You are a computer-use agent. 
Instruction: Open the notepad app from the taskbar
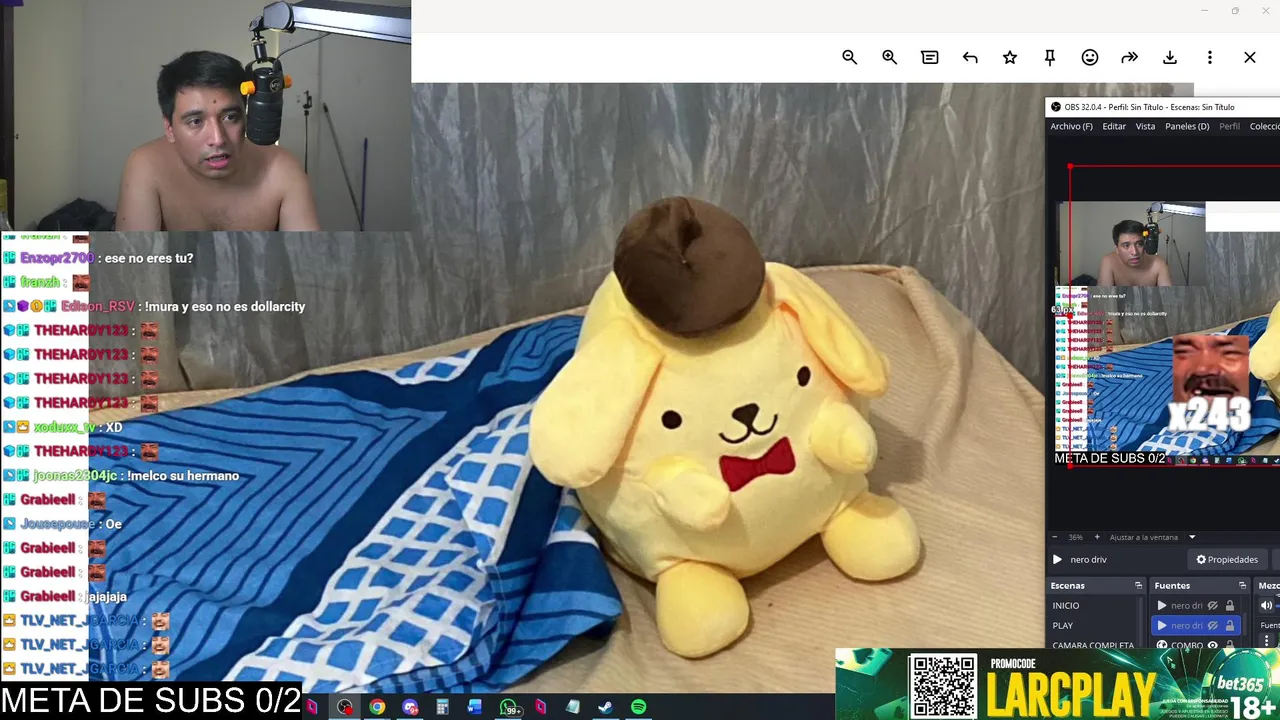(x=573, y=707)
